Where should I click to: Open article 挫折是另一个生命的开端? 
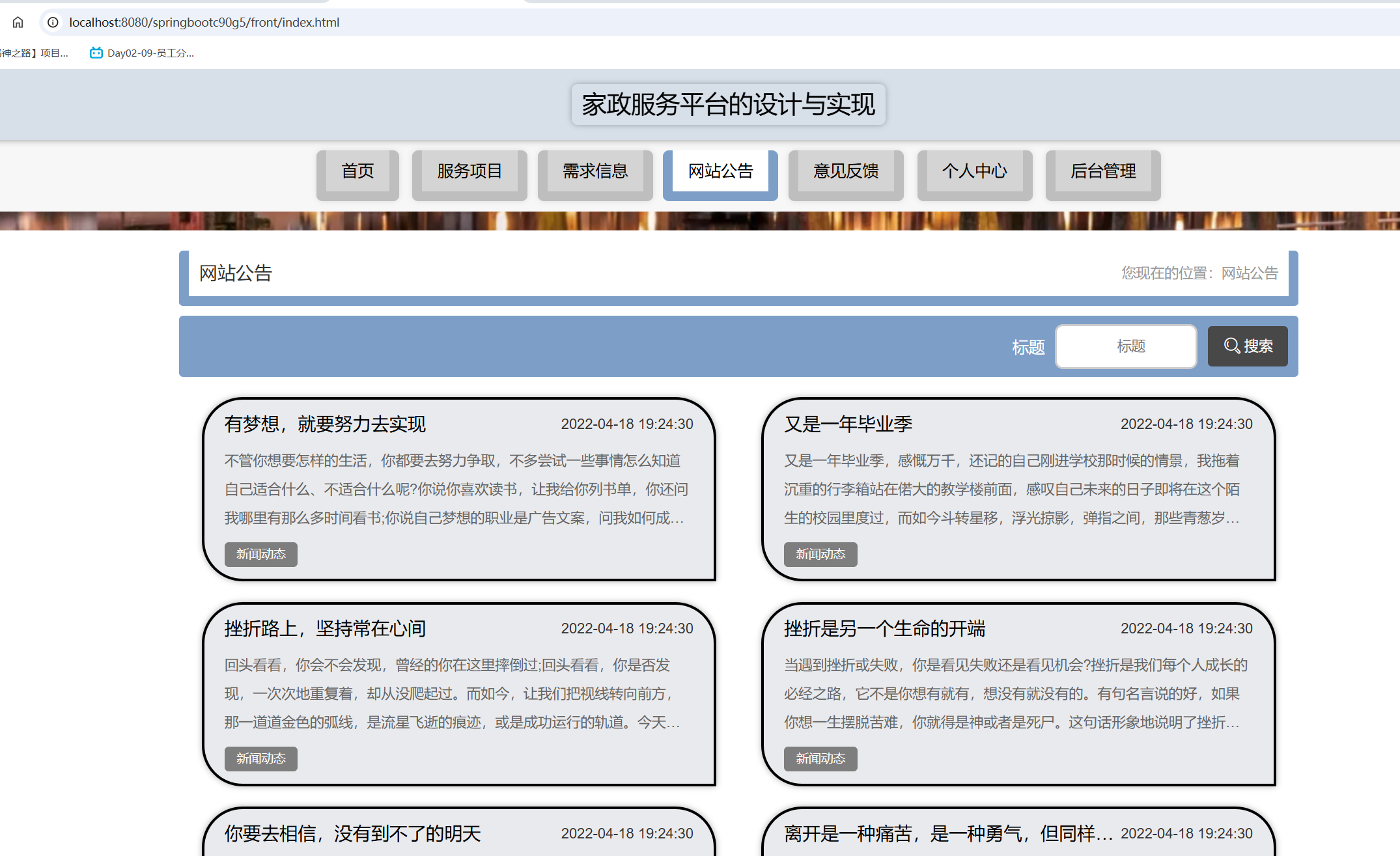click(x=884, y=629)
